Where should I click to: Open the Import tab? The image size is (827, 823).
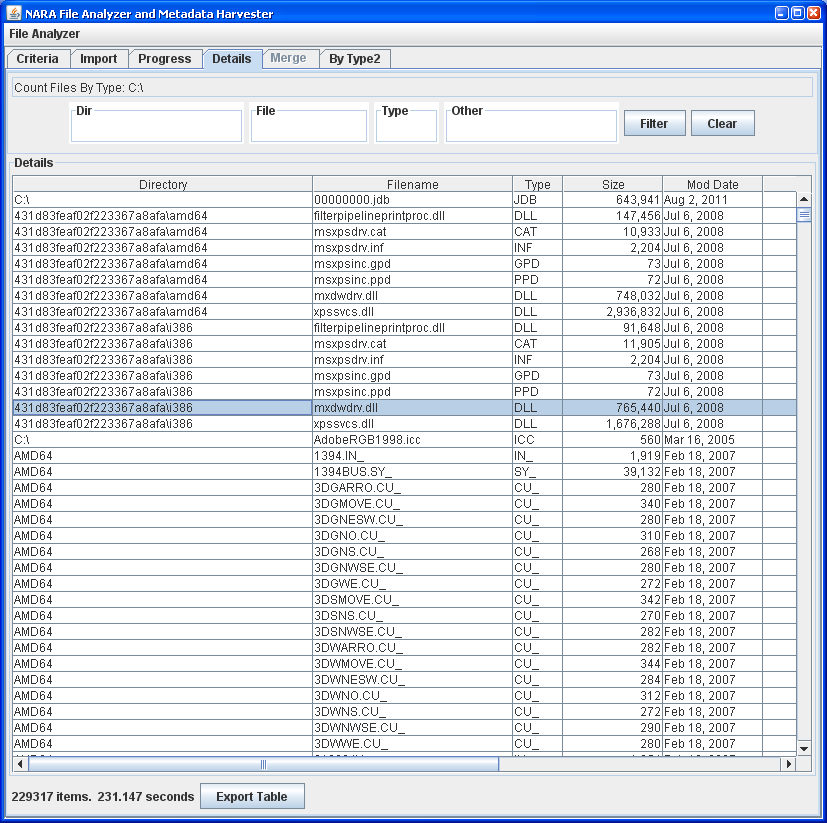click(99, 59)
